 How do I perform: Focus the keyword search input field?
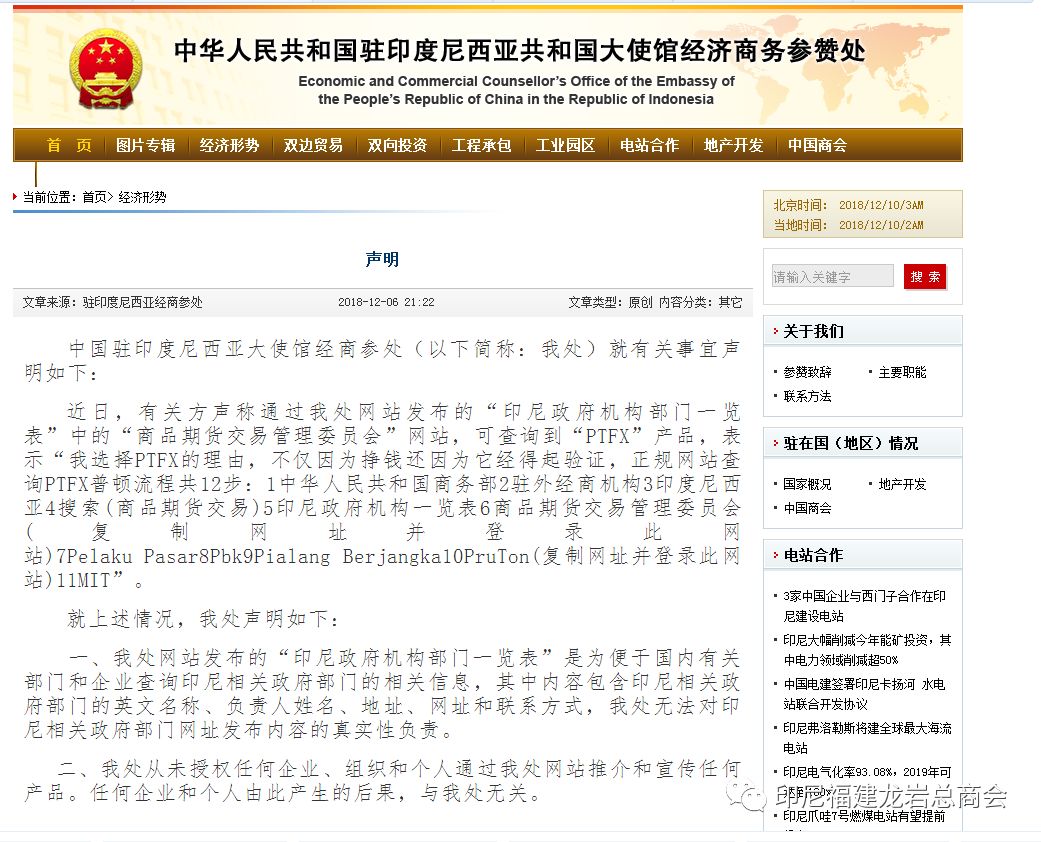pyautogui.click(x=833, y=276)
